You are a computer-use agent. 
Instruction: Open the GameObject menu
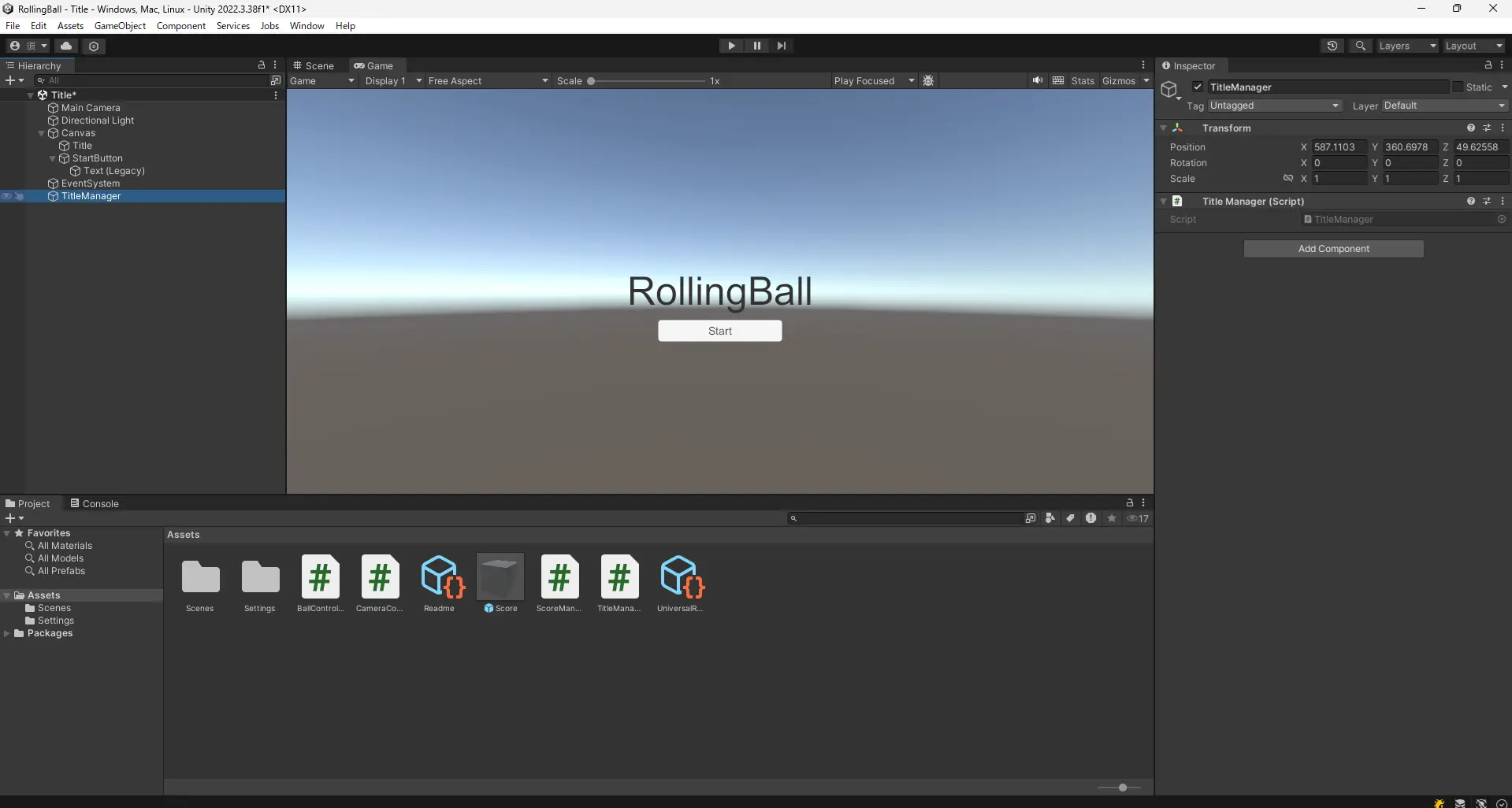click(x=120, y=26)
